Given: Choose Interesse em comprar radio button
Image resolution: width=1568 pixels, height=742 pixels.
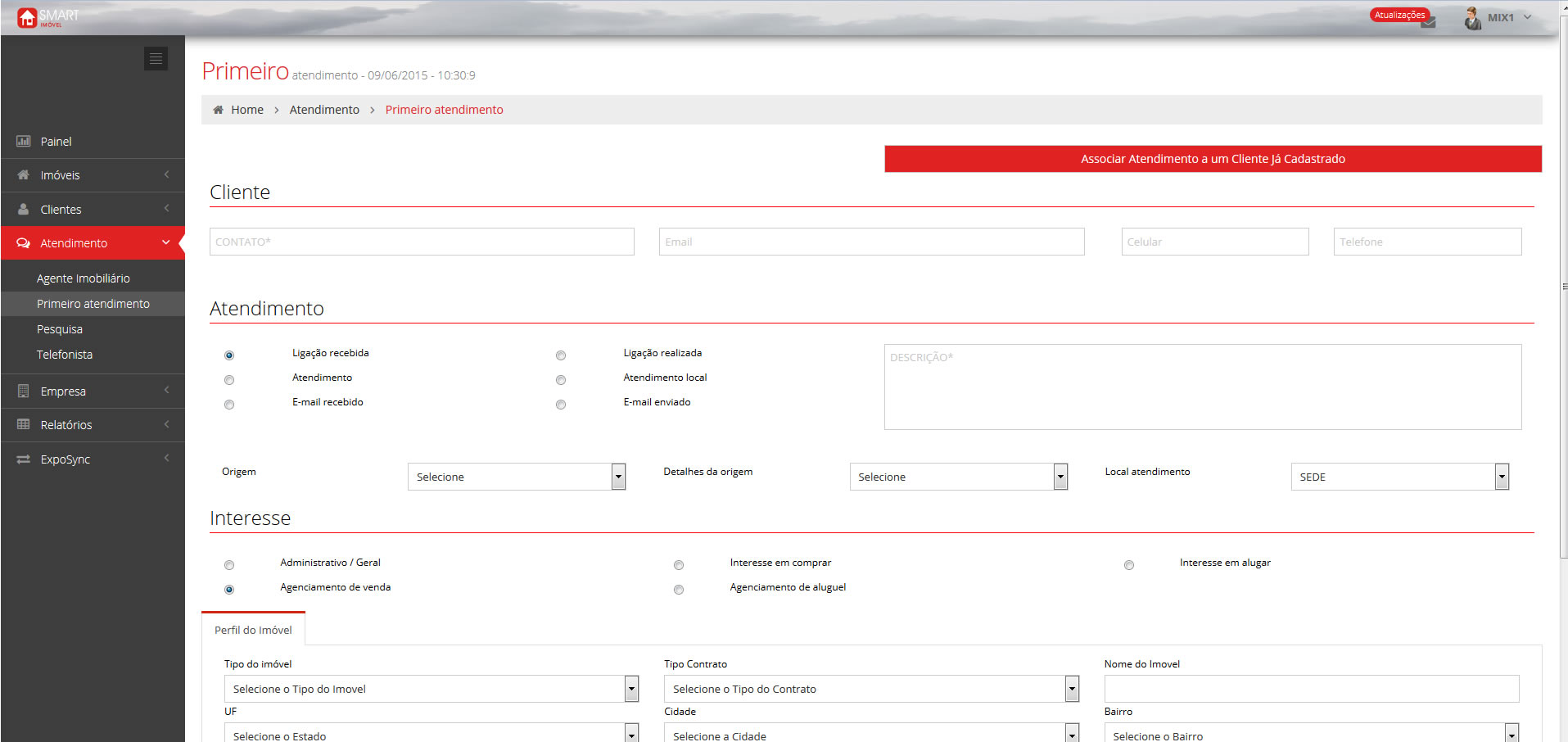Looking at the screenshot, I should [679, 565].
